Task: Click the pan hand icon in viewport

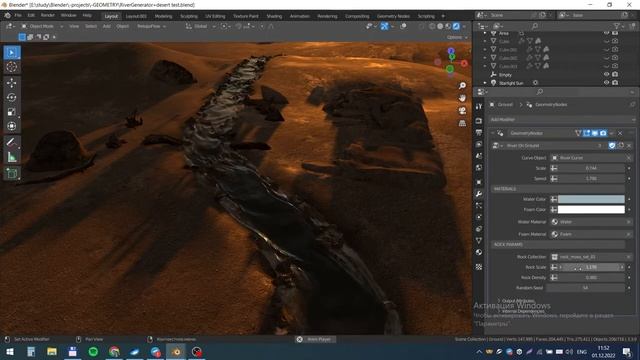Action: tap(462, 98)
